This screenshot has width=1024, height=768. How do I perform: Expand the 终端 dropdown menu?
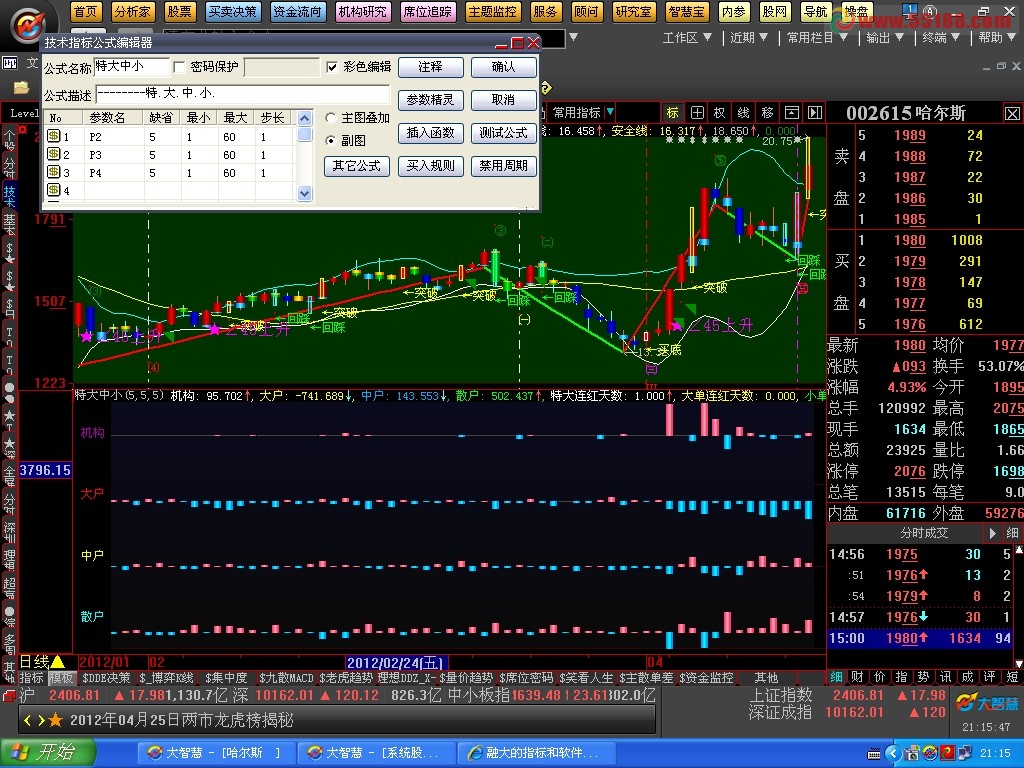pyautogui.click(x=941, y=38)
